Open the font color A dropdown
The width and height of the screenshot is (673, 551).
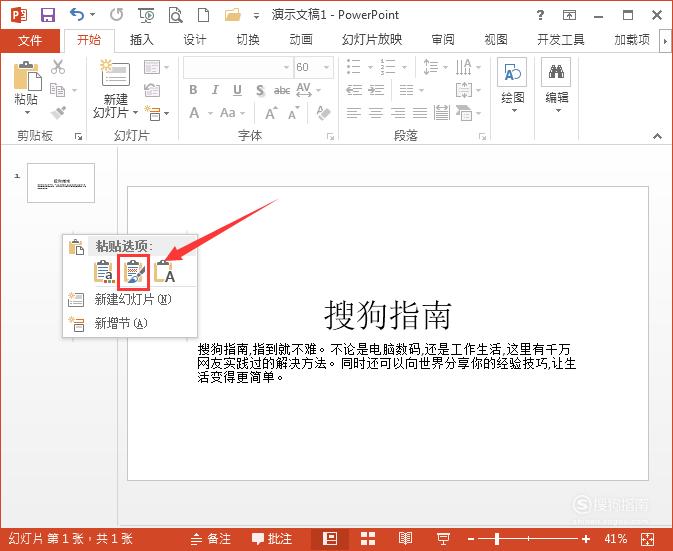[210, 113]
